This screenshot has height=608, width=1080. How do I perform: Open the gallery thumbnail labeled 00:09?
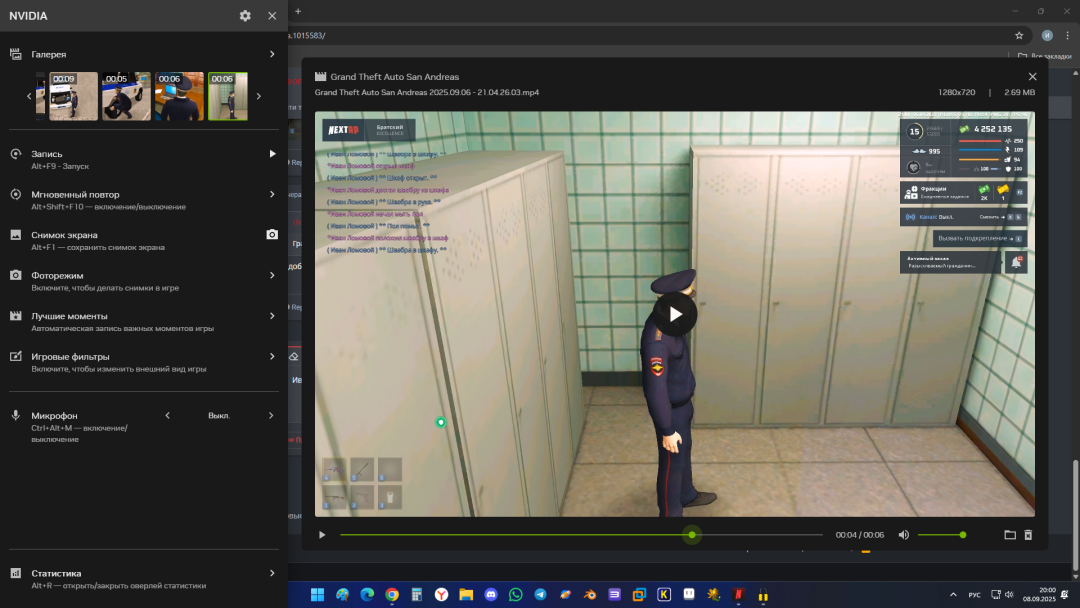[74, 96]
